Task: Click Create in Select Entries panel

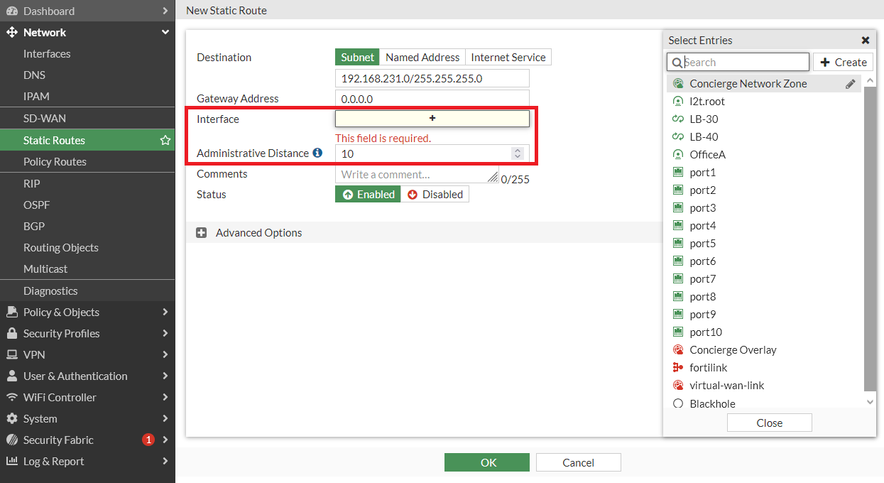Action: point(843,62)
